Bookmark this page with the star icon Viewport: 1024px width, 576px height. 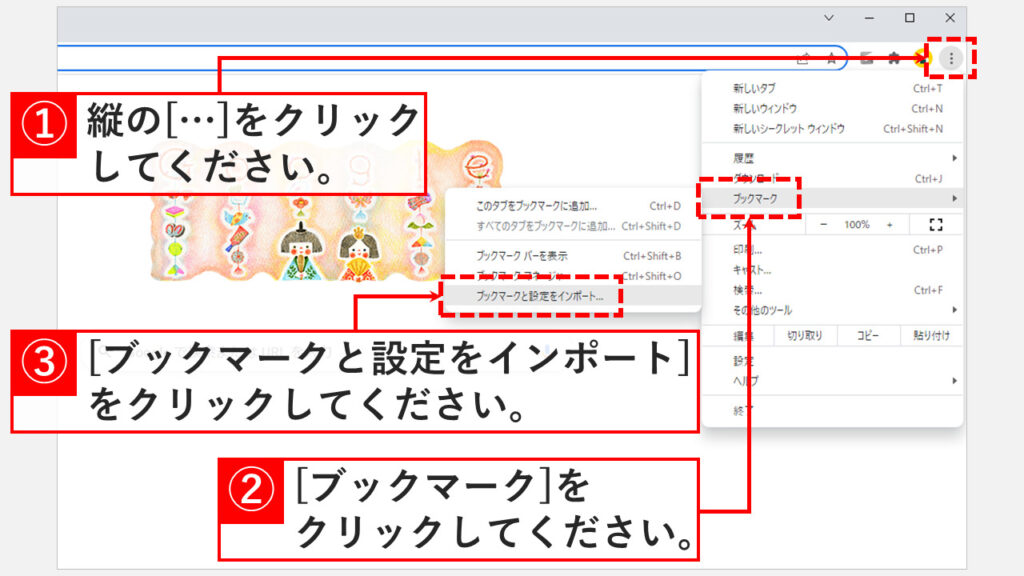(x=831, y=59)
